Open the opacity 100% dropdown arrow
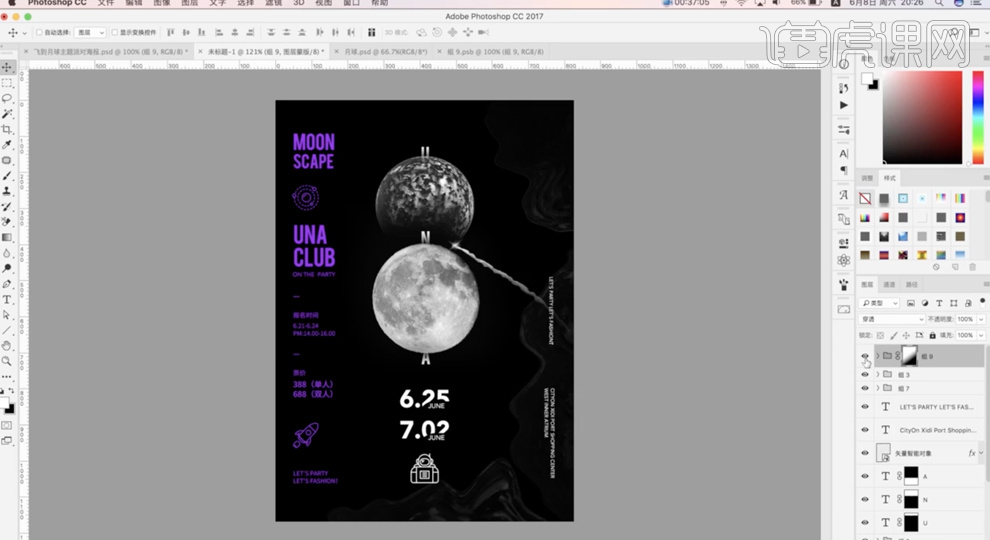This screenshot has width=990, height=540. [x=981, y=320]
